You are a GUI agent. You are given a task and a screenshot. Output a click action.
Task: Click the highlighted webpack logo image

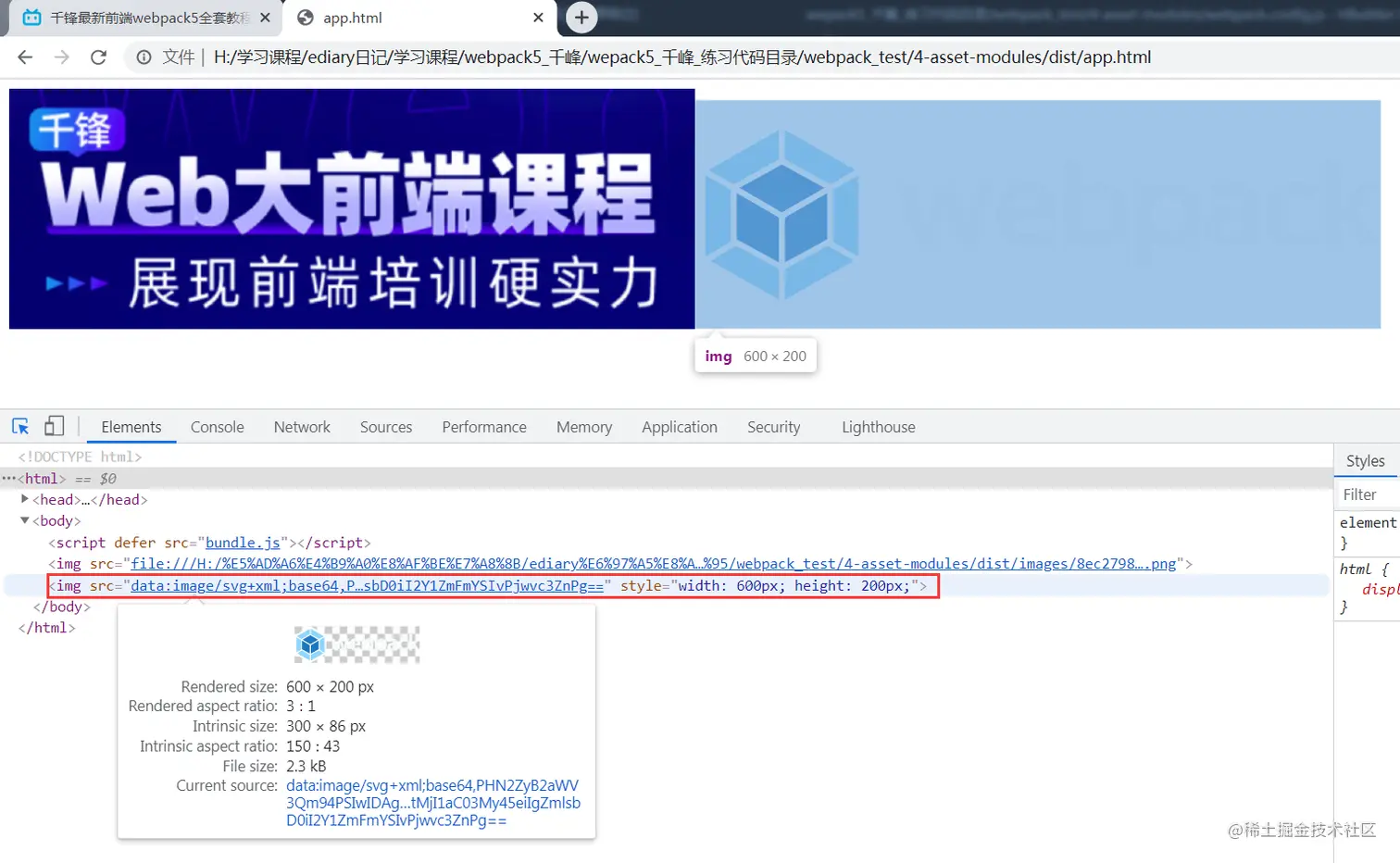click(x=1038, y=214)
